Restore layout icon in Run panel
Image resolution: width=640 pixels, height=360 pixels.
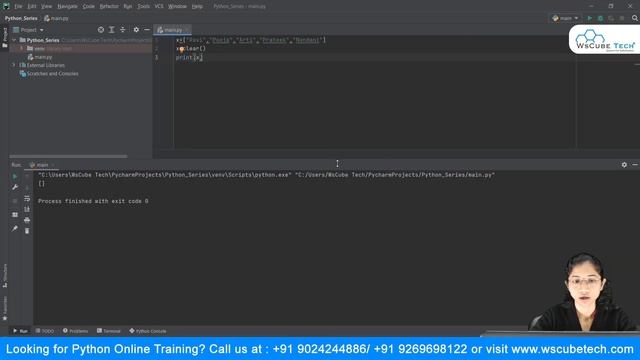point(15,215)
